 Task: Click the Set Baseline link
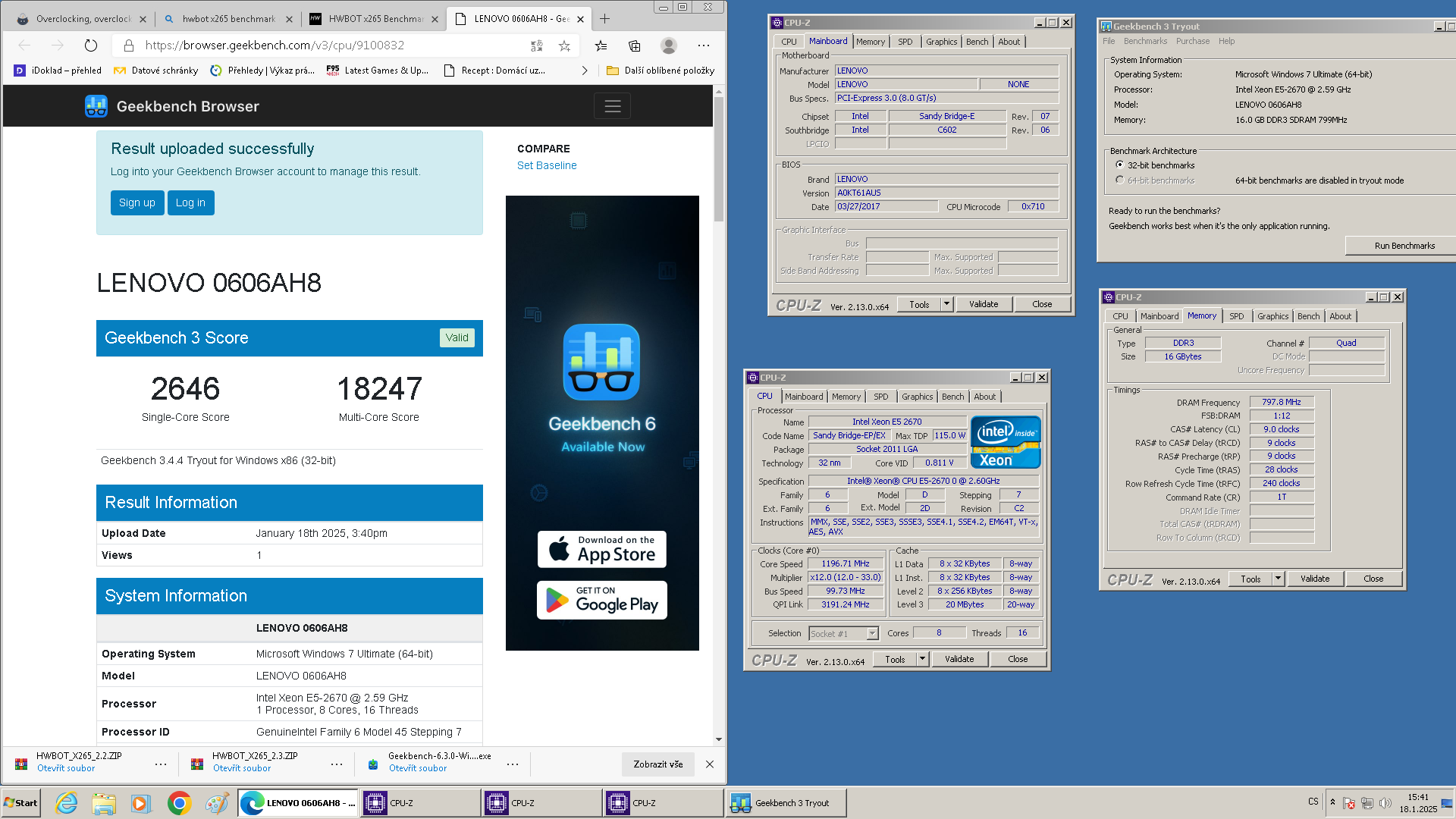[547, 165]
